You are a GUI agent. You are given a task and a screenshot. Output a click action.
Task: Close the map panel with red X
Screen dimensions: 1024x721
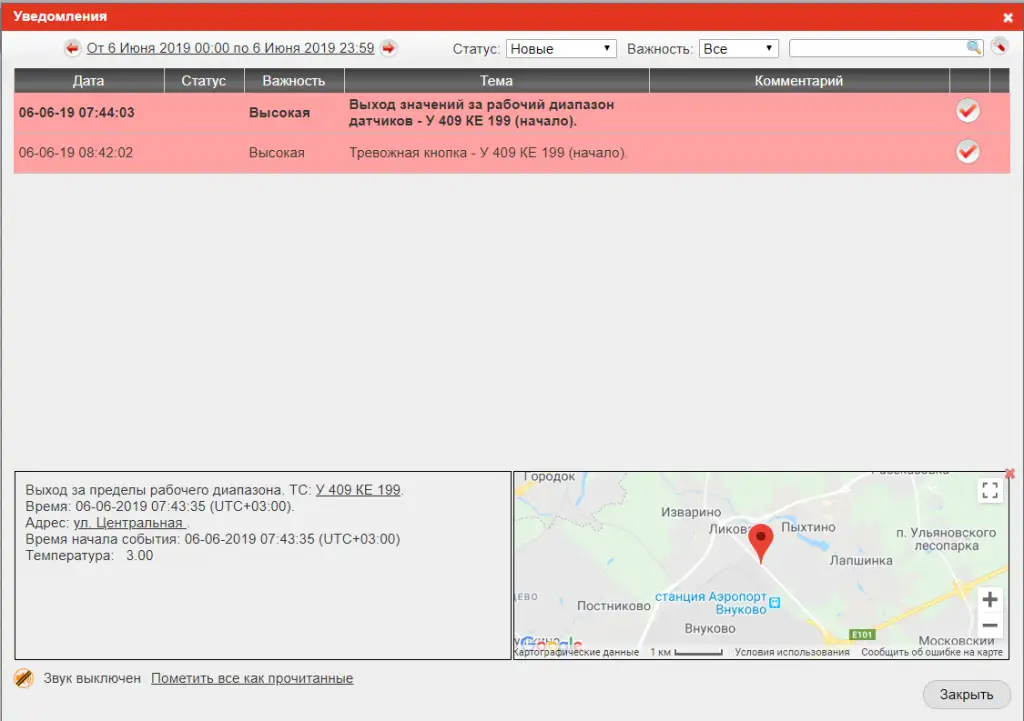pyautogui.click(x=1009, y=473)
